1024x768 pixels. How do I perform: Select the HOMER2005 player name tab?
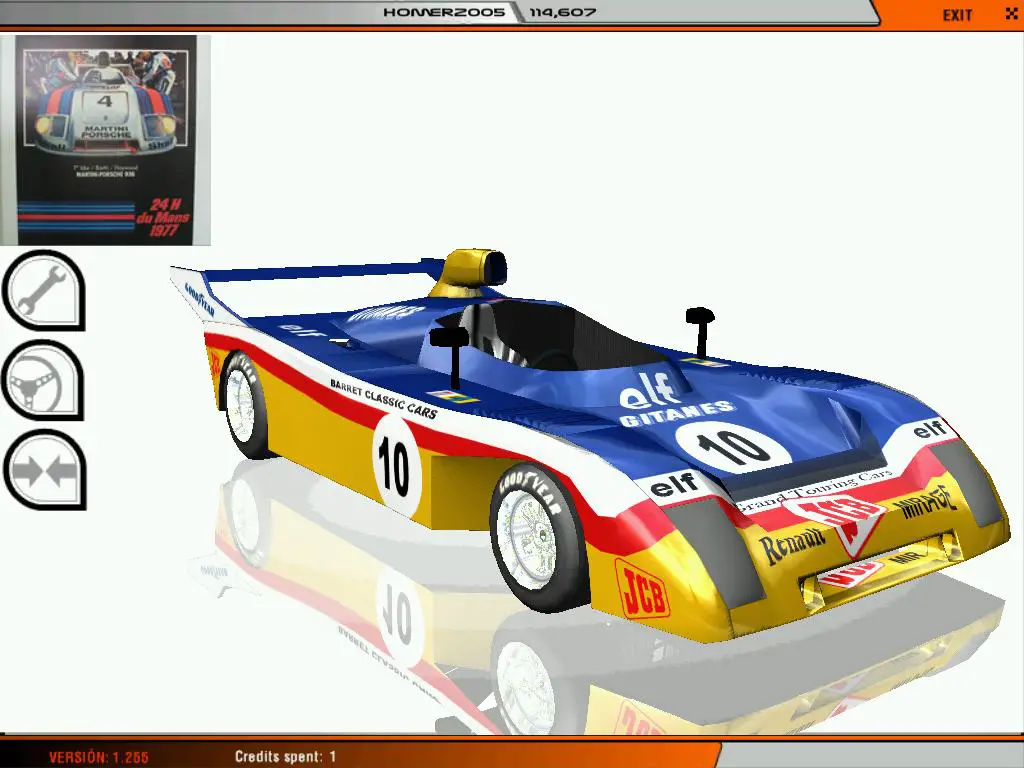445,13
